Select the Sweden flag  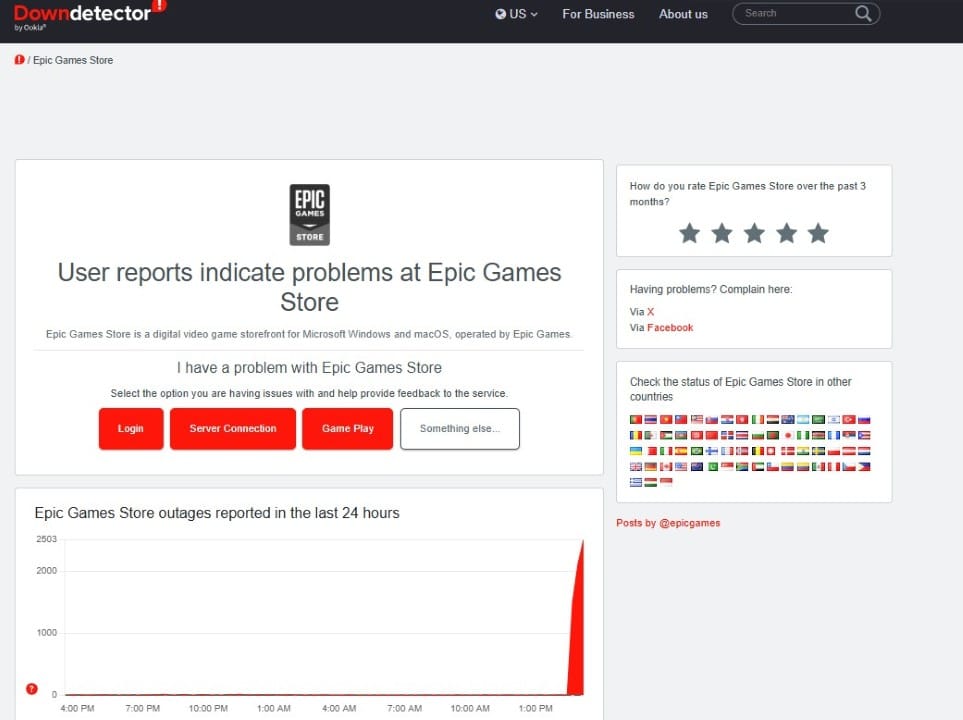pos(819,451)
